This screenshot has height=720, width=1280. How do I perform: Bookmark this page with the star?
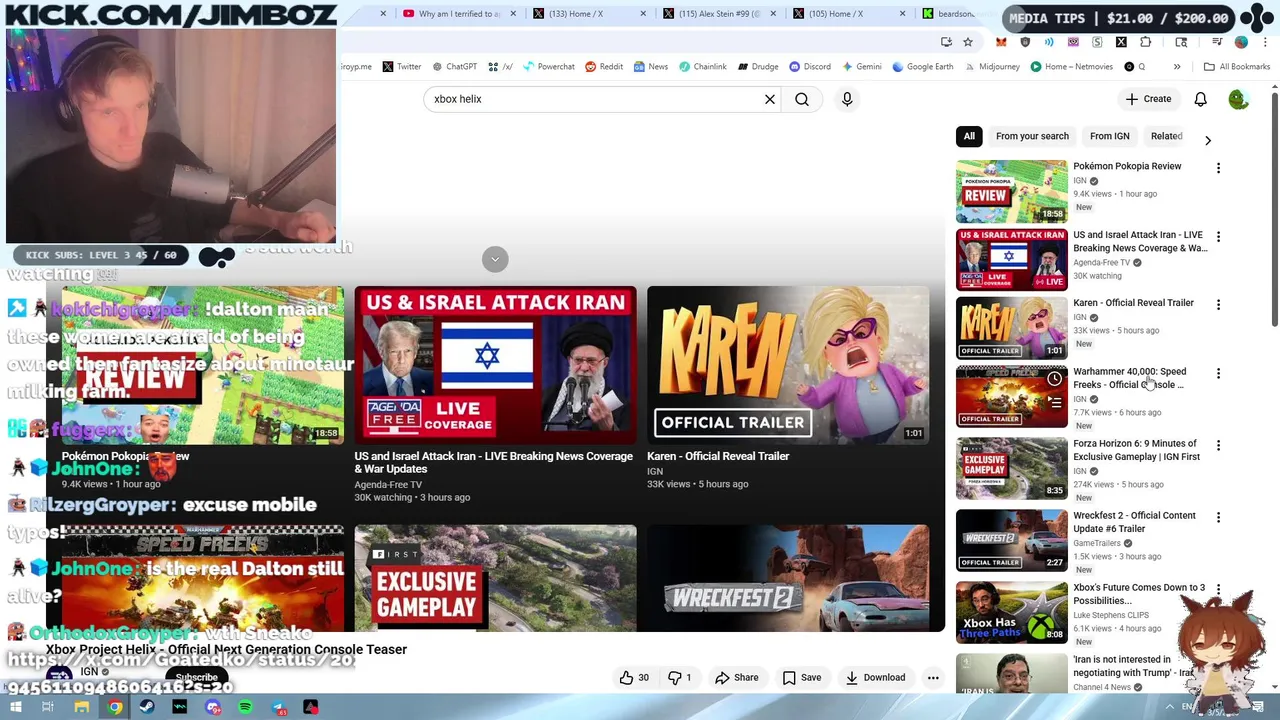(x=968, y=42)
